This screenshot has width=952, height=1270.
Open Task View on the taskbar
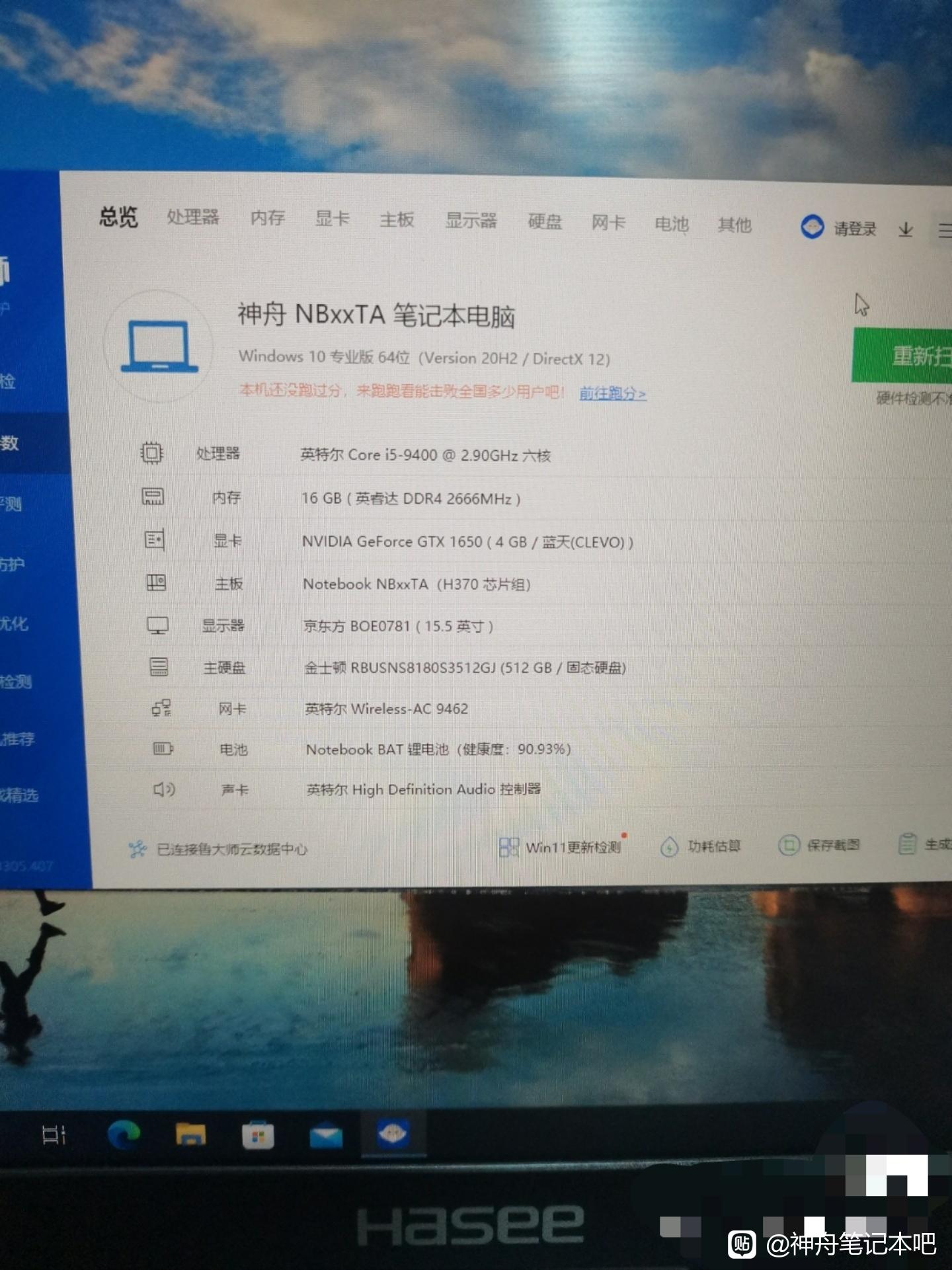point(54,1134)
